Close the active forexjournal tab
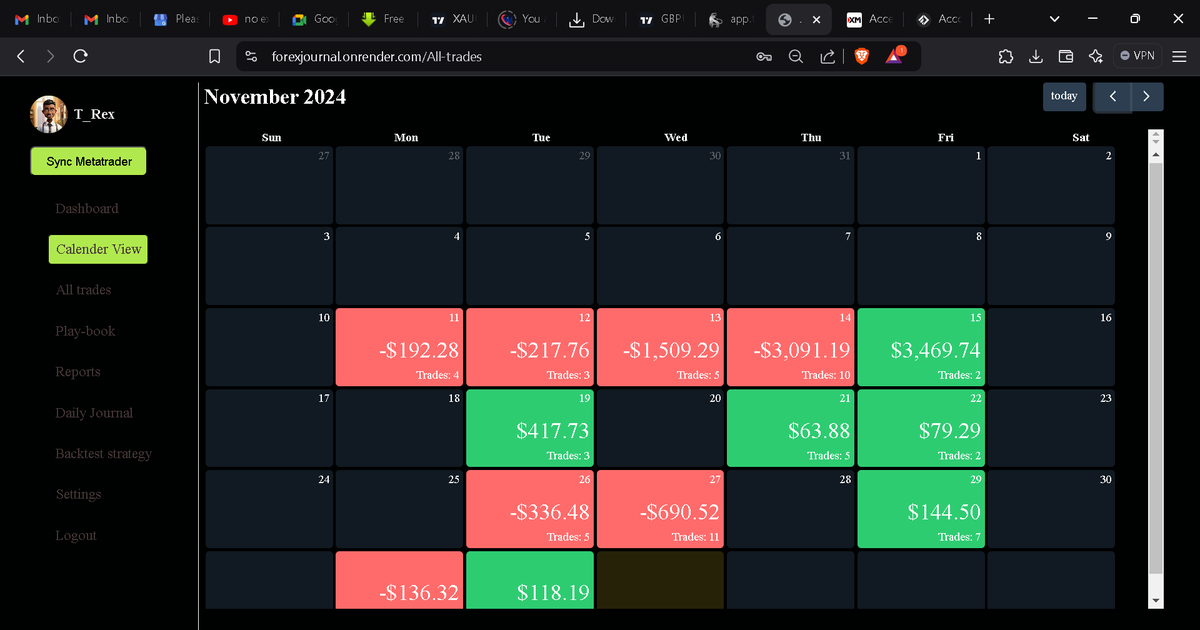Image resolution: width=1200 pixels, height=630 pixels. [817, 19]
